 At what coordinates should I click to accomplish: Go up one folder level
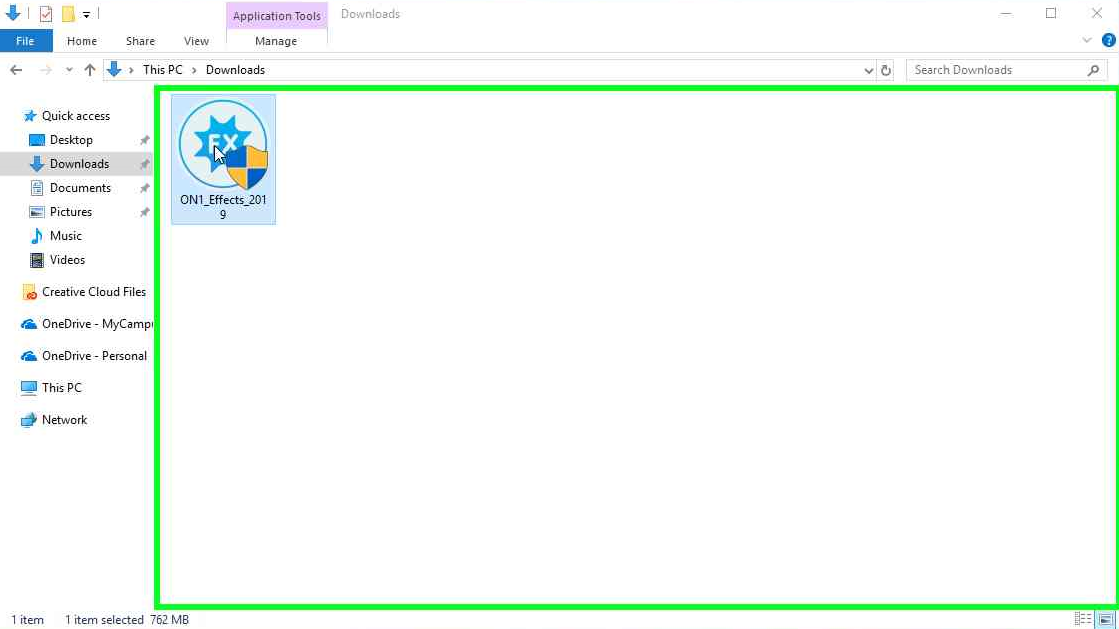point(90,70)
